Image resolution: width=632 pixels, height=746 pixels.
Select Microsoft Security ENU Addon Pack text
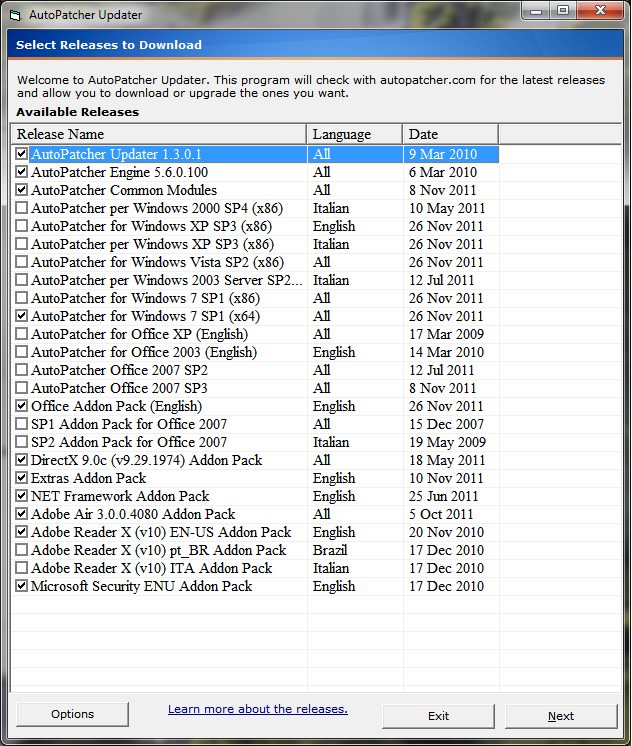tap(142, 586)
